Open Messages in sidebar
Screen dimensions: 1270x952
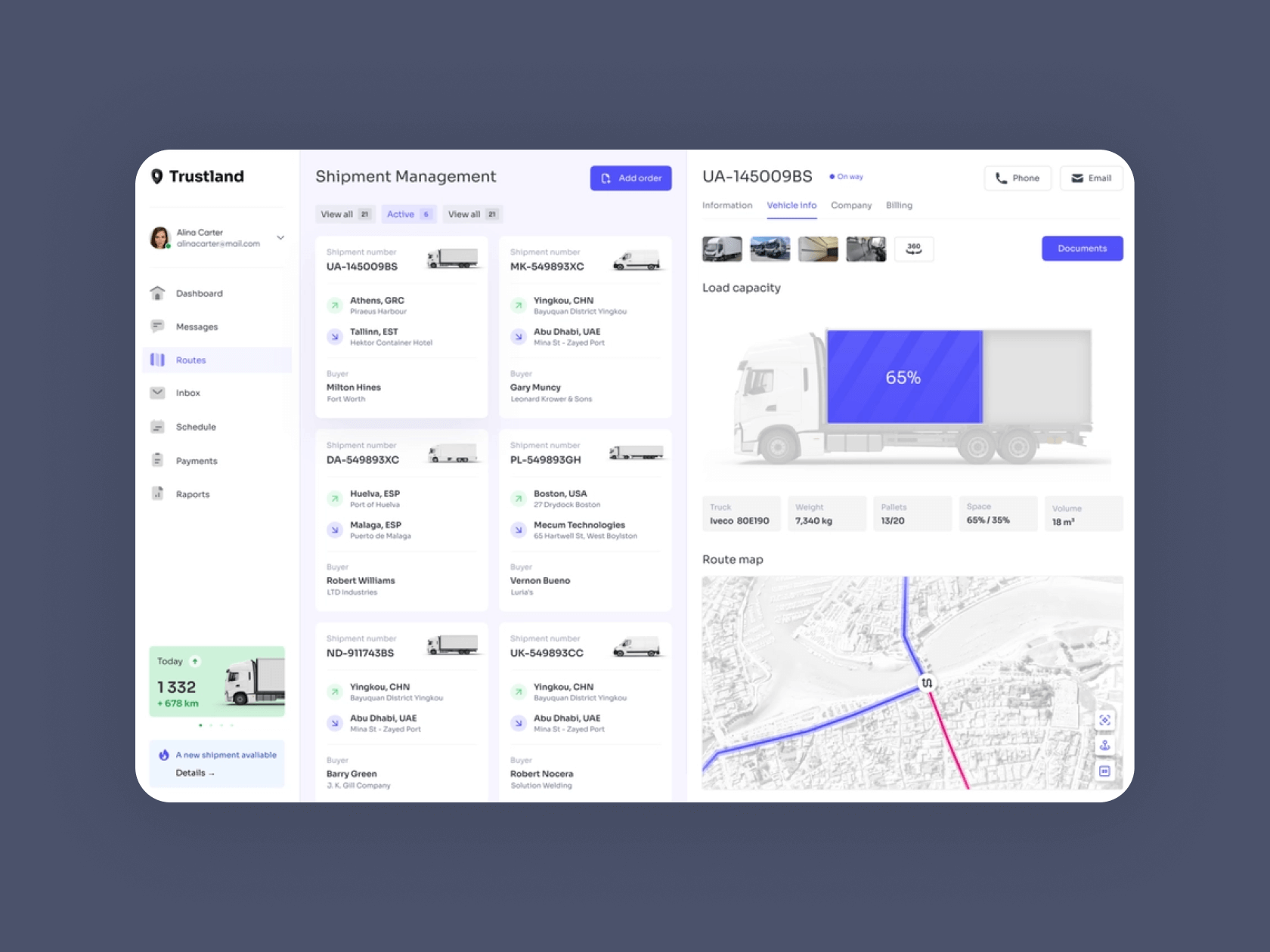[197, 326]
